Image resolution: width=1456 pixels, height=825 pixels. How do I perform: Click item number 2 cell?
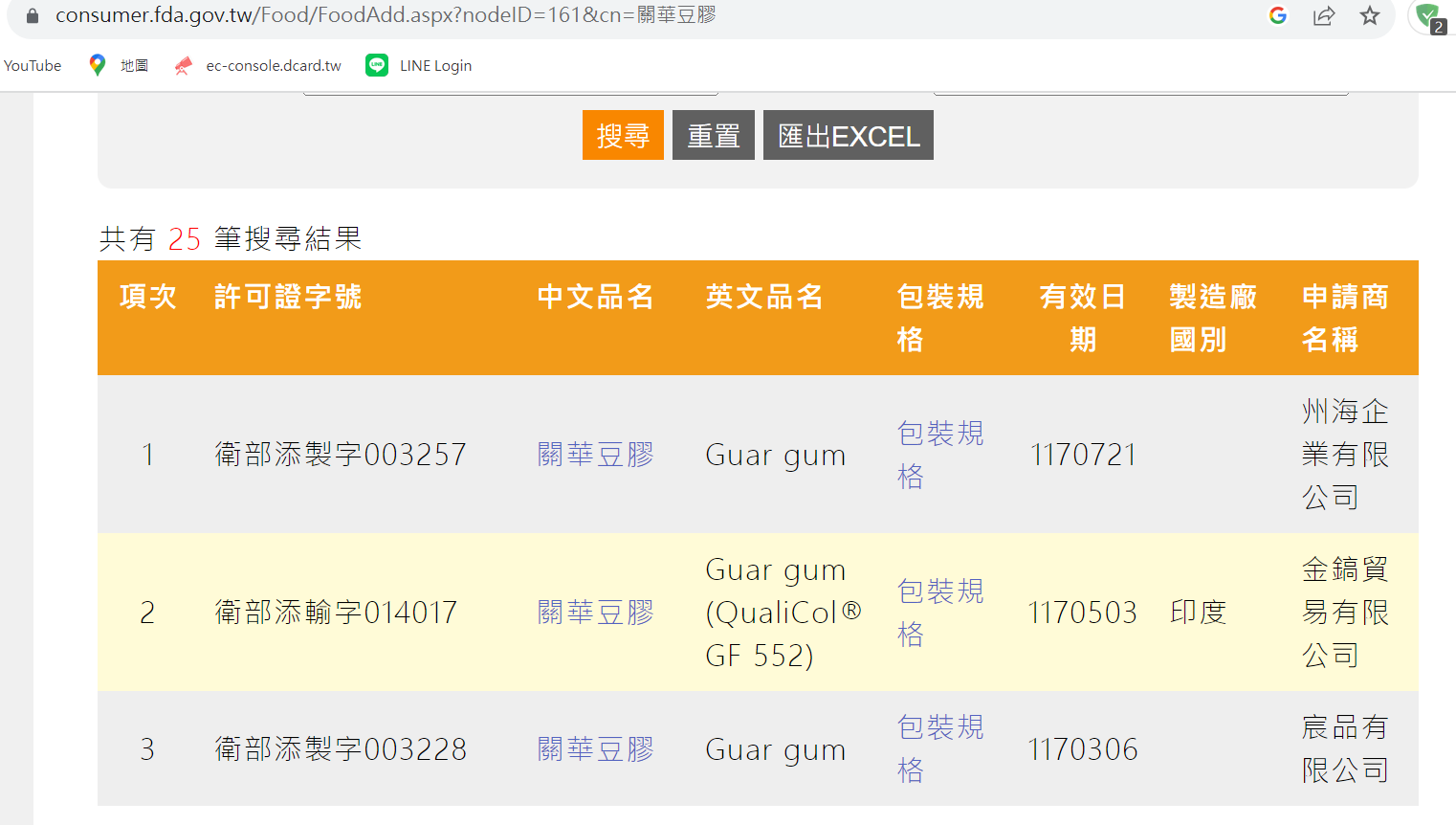point(148,613)
